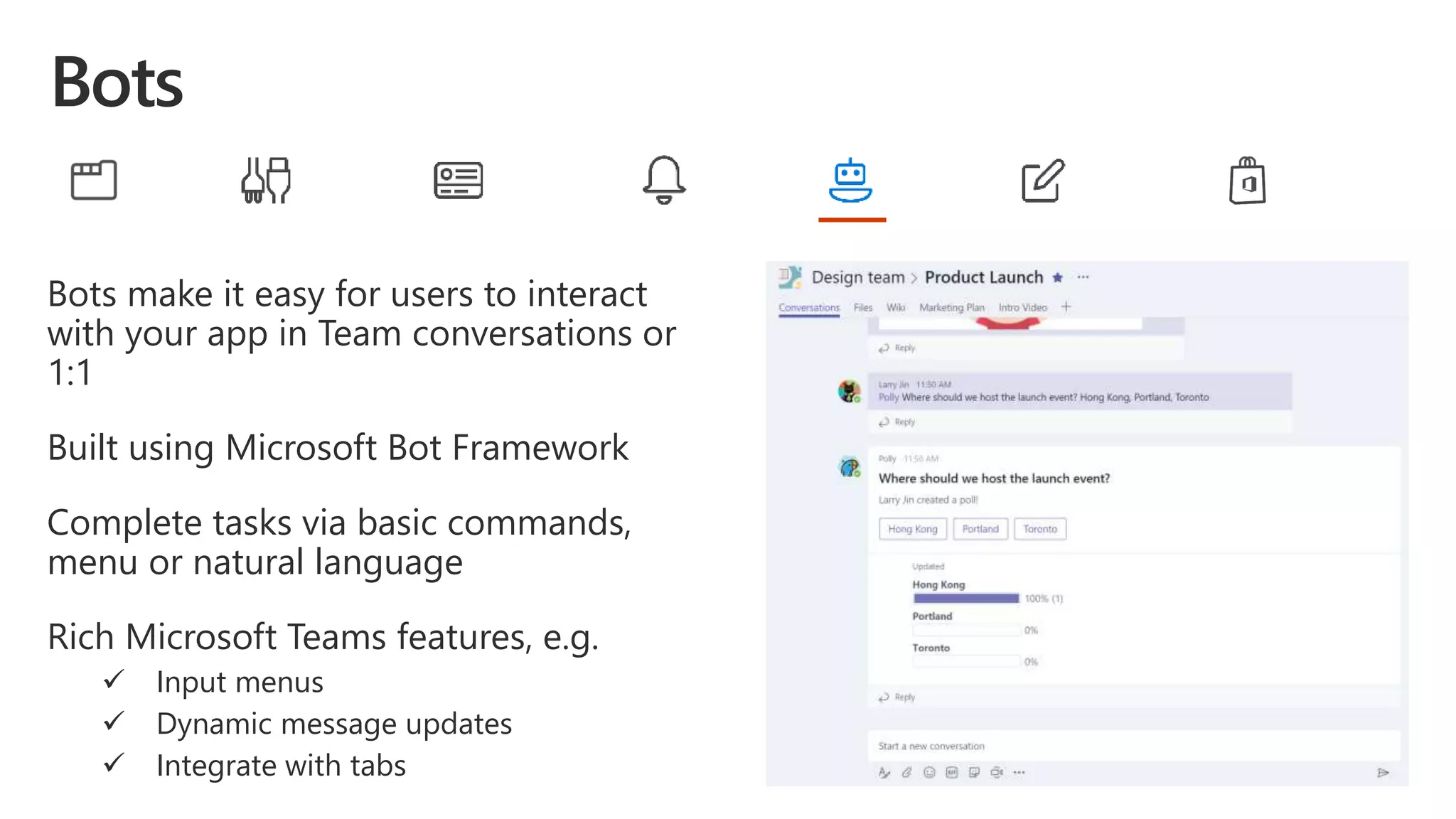
Task: Click the Design team logo icon
Action: pyautogui.click(x=790, y=277)
